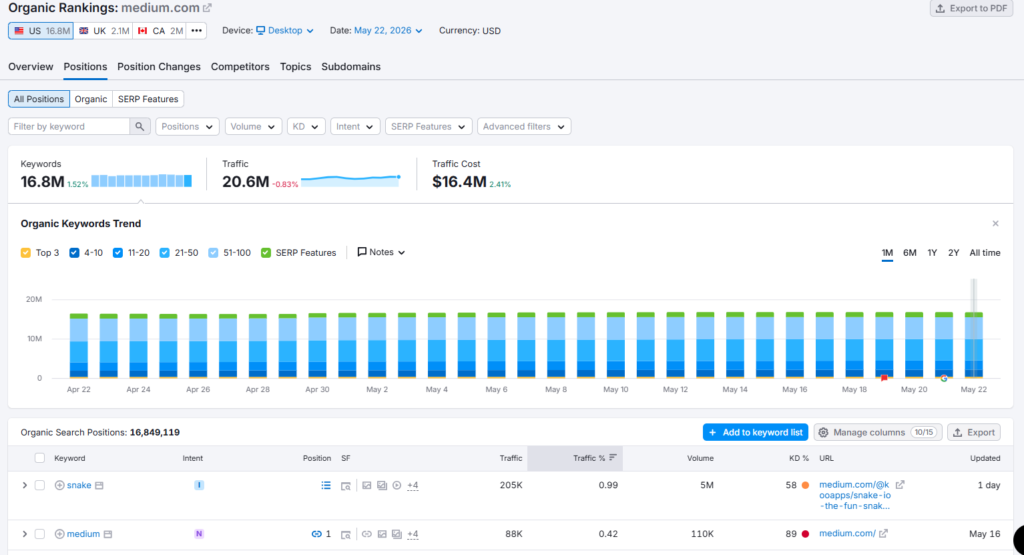
Task: Select 6M chart time range
Action: tap(909, 253)
